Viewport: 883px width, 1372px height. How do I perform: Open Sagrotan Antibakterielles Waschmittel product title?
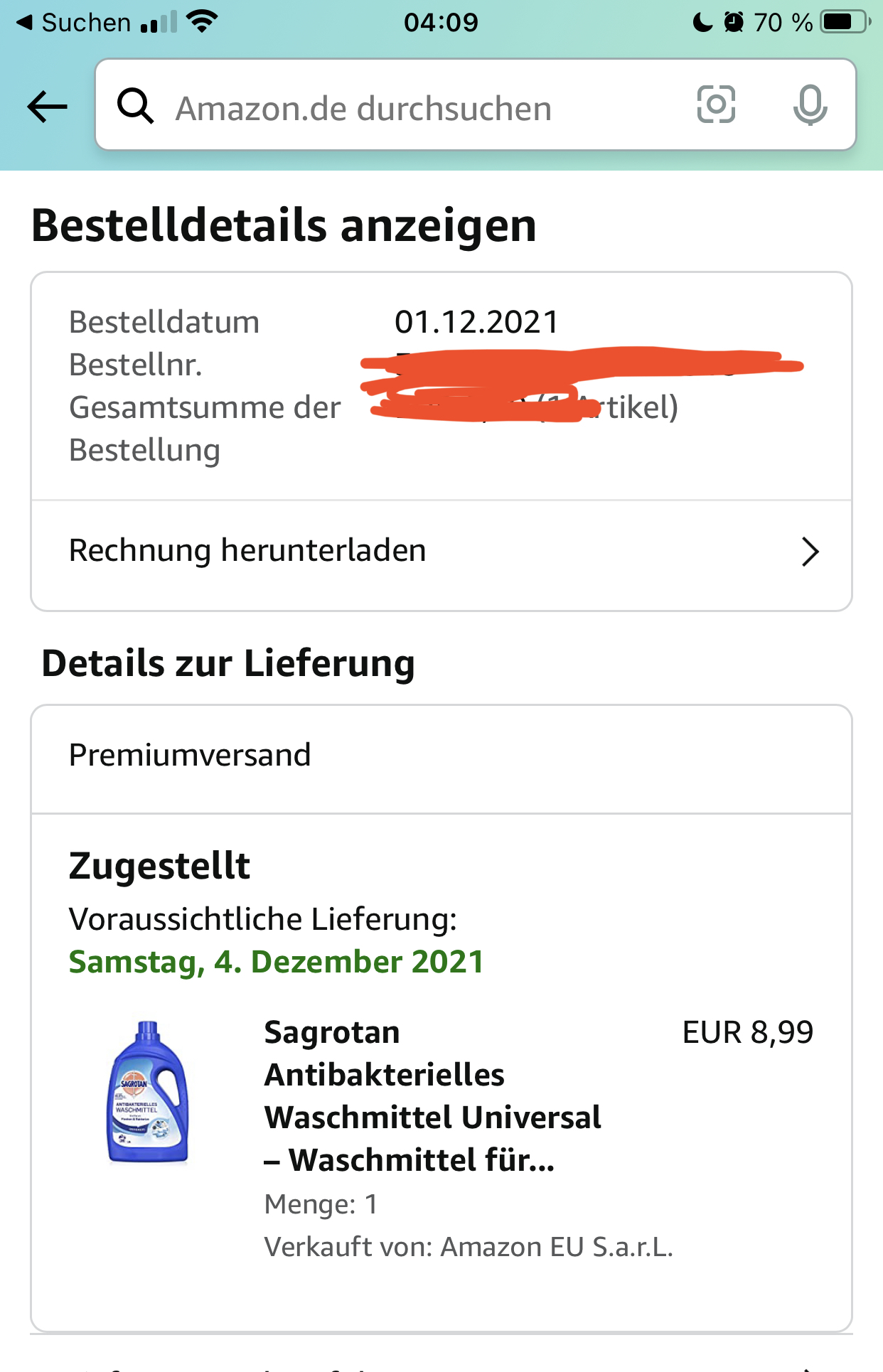tap(432, 1095)
